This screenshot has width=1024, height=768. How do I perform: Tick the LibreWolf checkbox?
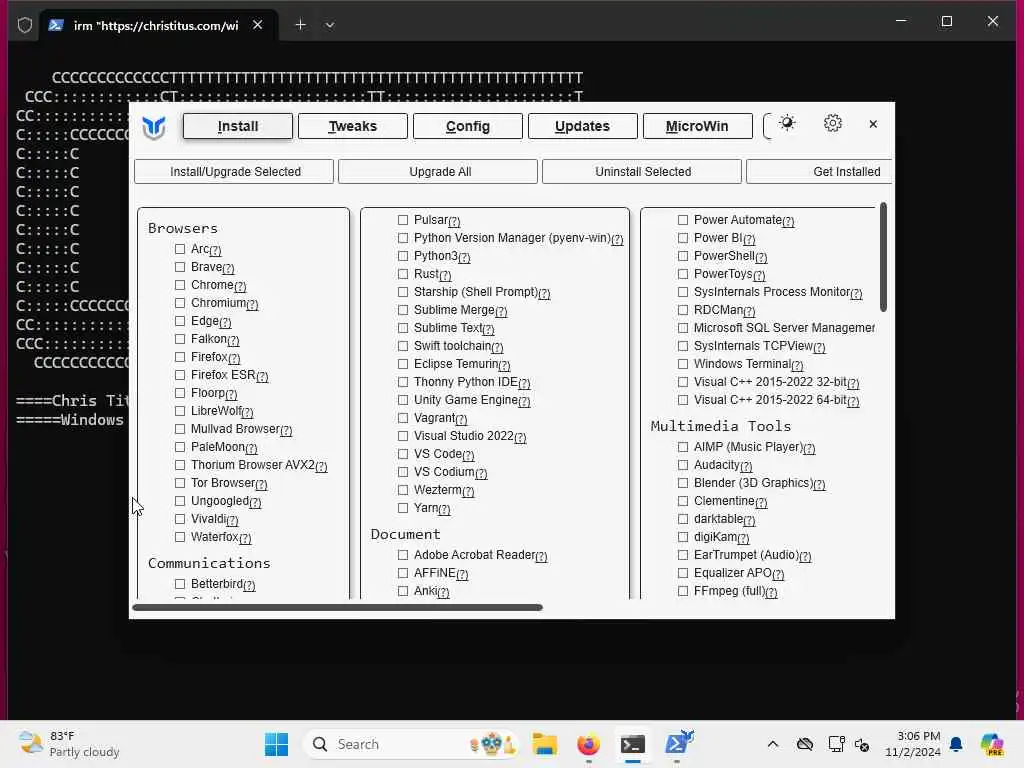(x=180, y=411)
